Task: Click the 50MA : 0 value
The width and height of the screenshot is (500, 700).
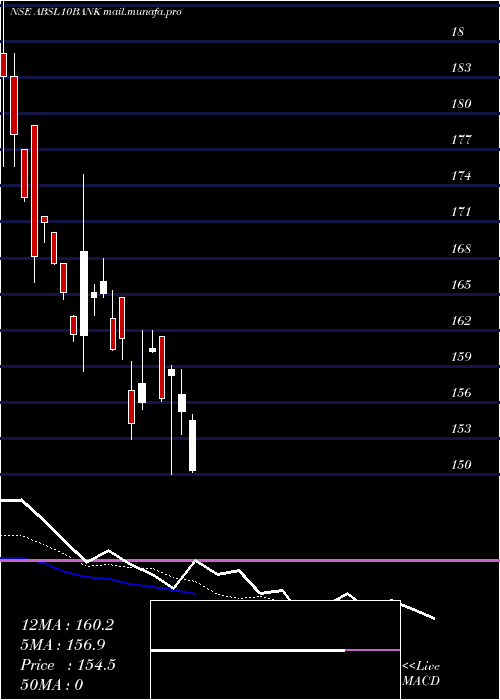Action: click(x=52, y=685)
